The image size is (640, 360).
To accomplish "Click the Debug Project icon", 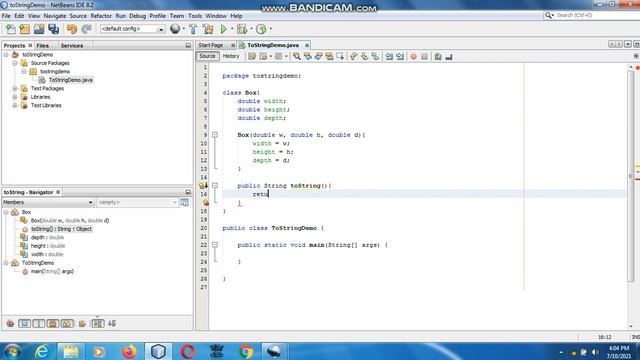I will point(242,29).
